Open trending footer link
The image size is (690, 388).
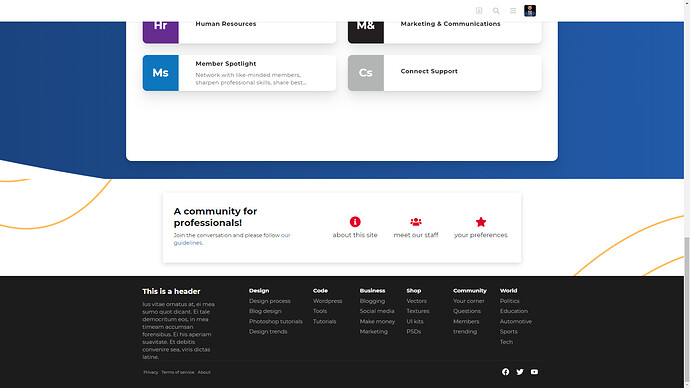(465, 332)
